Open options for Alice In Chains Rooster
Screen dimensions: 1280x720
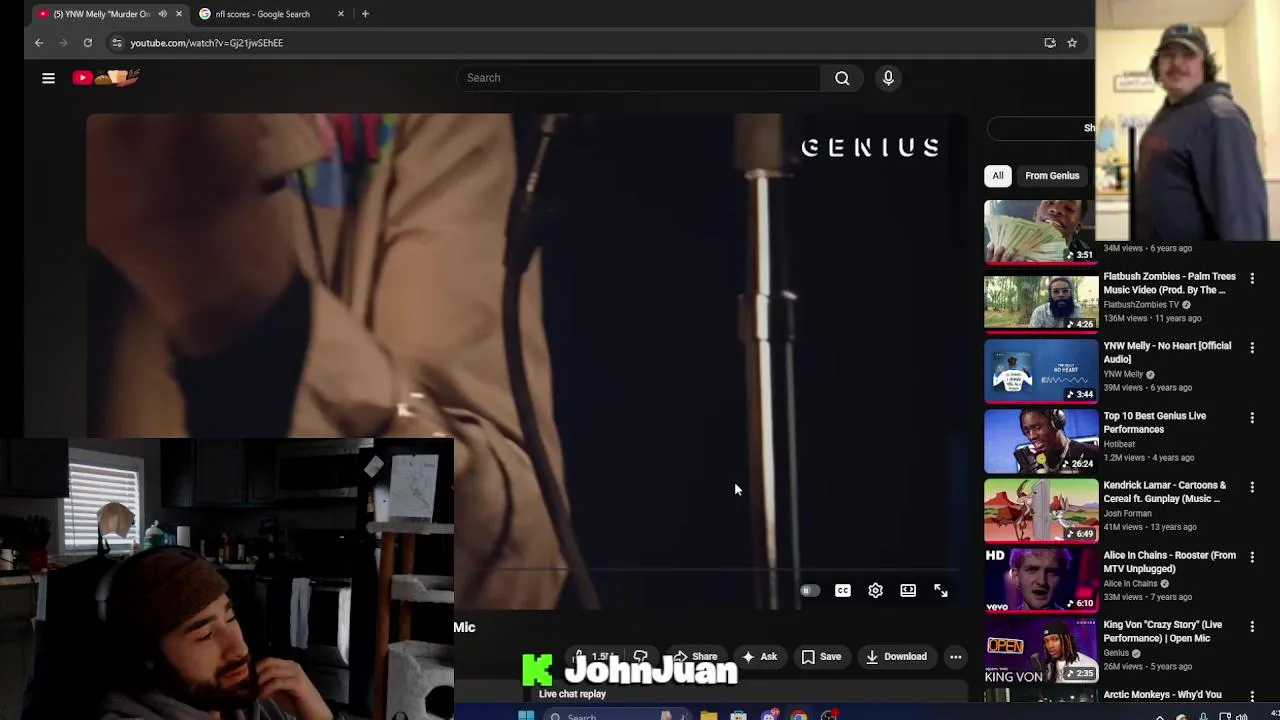coord(1252,557)
